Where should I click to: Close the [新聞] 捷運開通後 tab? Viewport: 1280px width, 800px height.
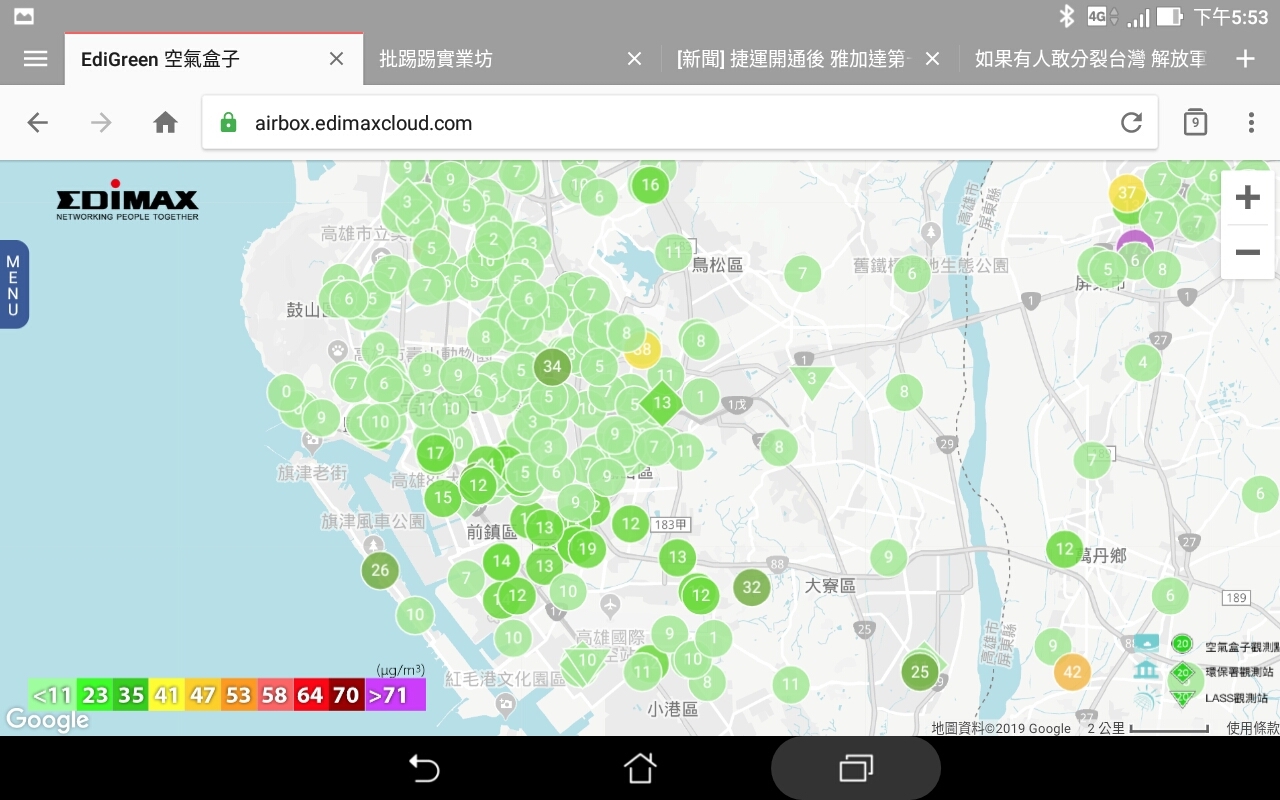[932, 59]
